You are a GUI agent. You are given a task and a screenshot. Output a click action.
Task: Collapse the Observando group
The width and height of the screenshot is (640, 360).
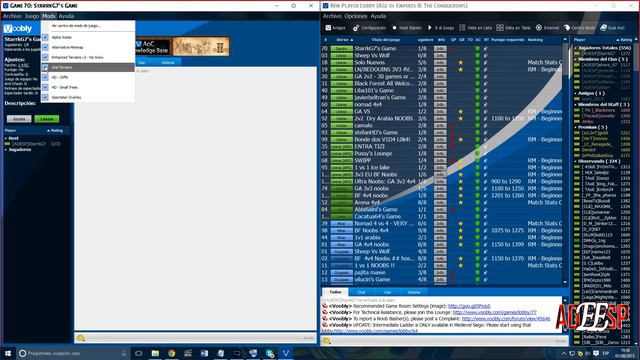pos(576,161)
